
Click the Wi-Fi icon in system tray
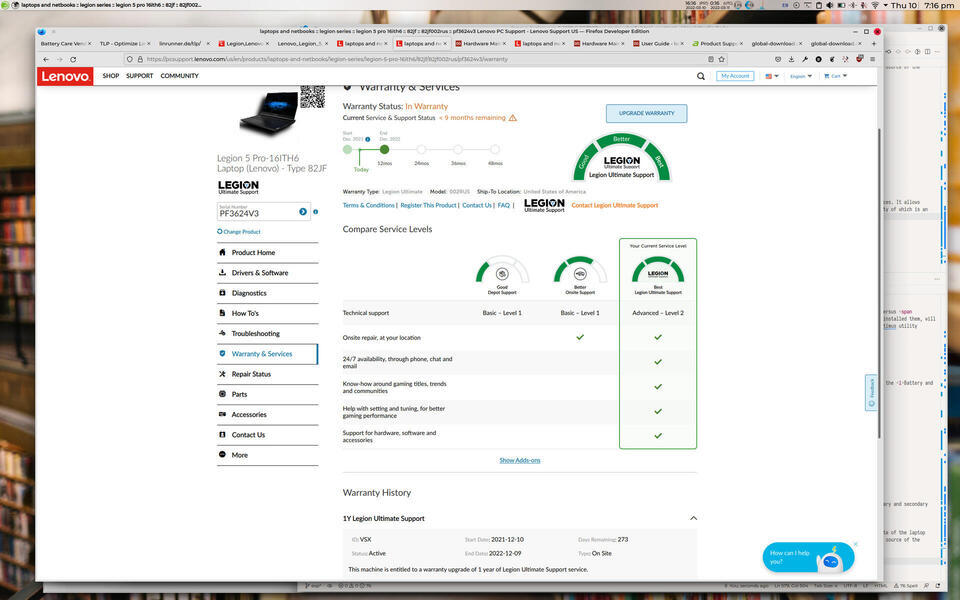pos(875,5)
